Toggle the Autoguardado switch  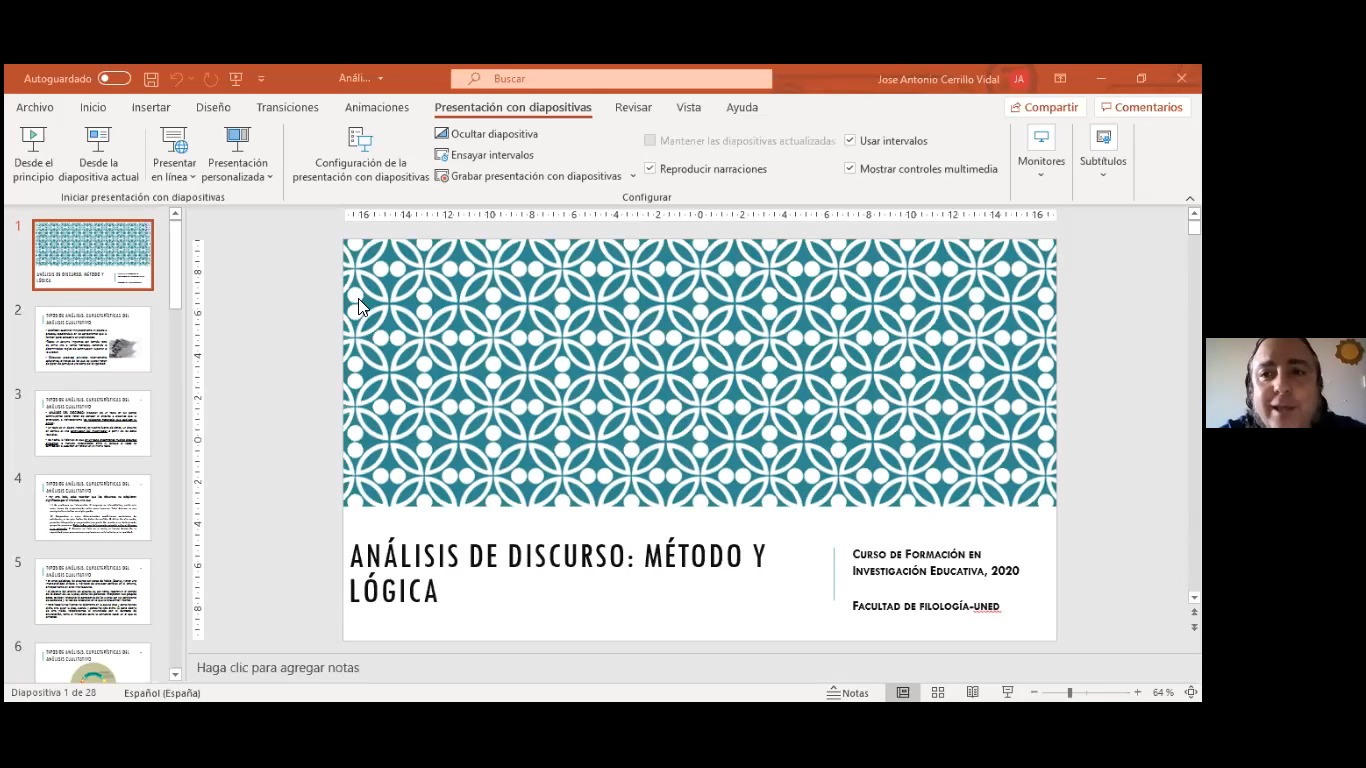(114, 79)
